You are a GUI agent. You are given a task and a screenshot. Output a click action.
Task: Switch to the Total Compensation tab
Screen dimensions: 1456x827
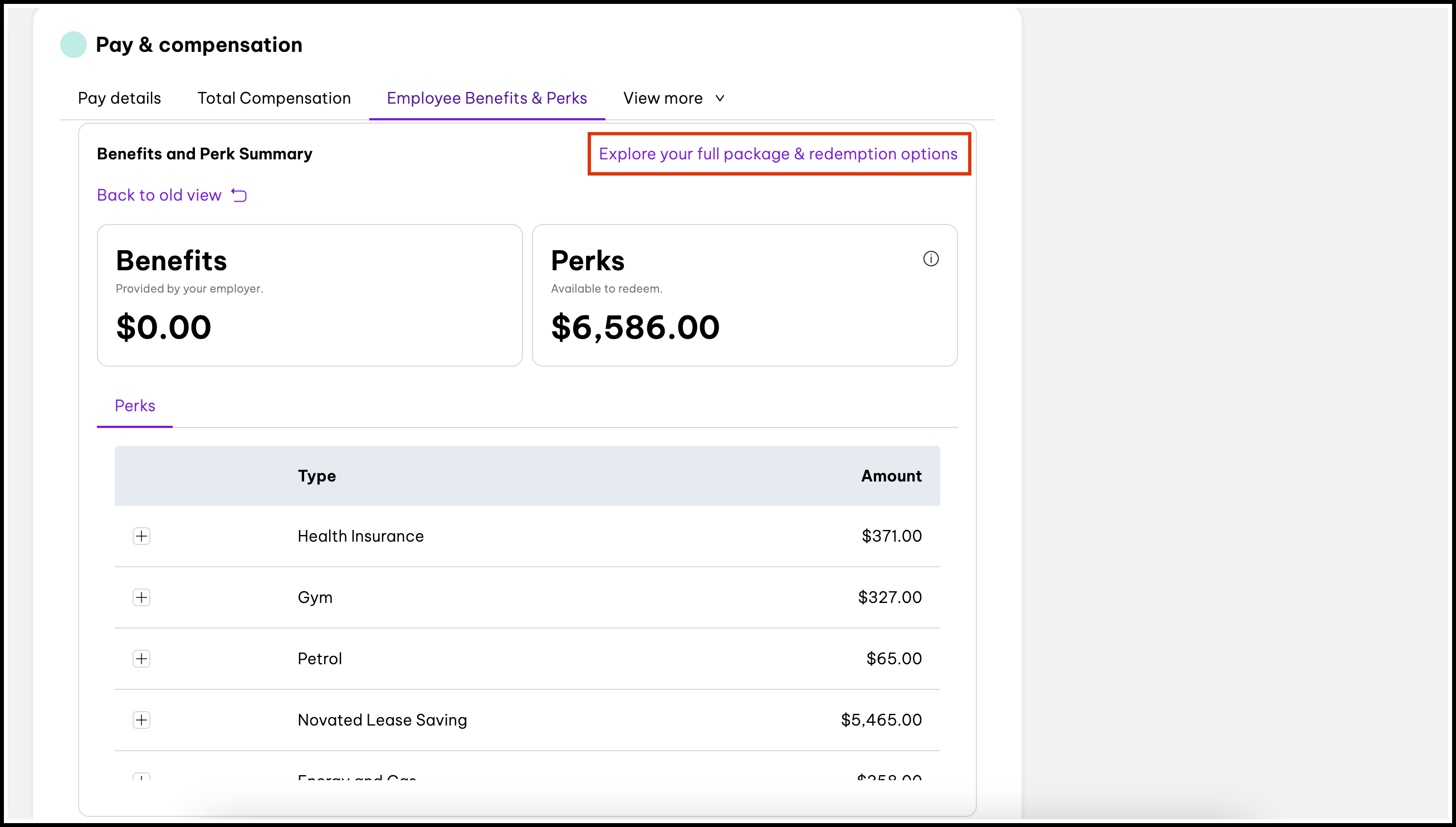pyautogui.click(x=273, y=98)
